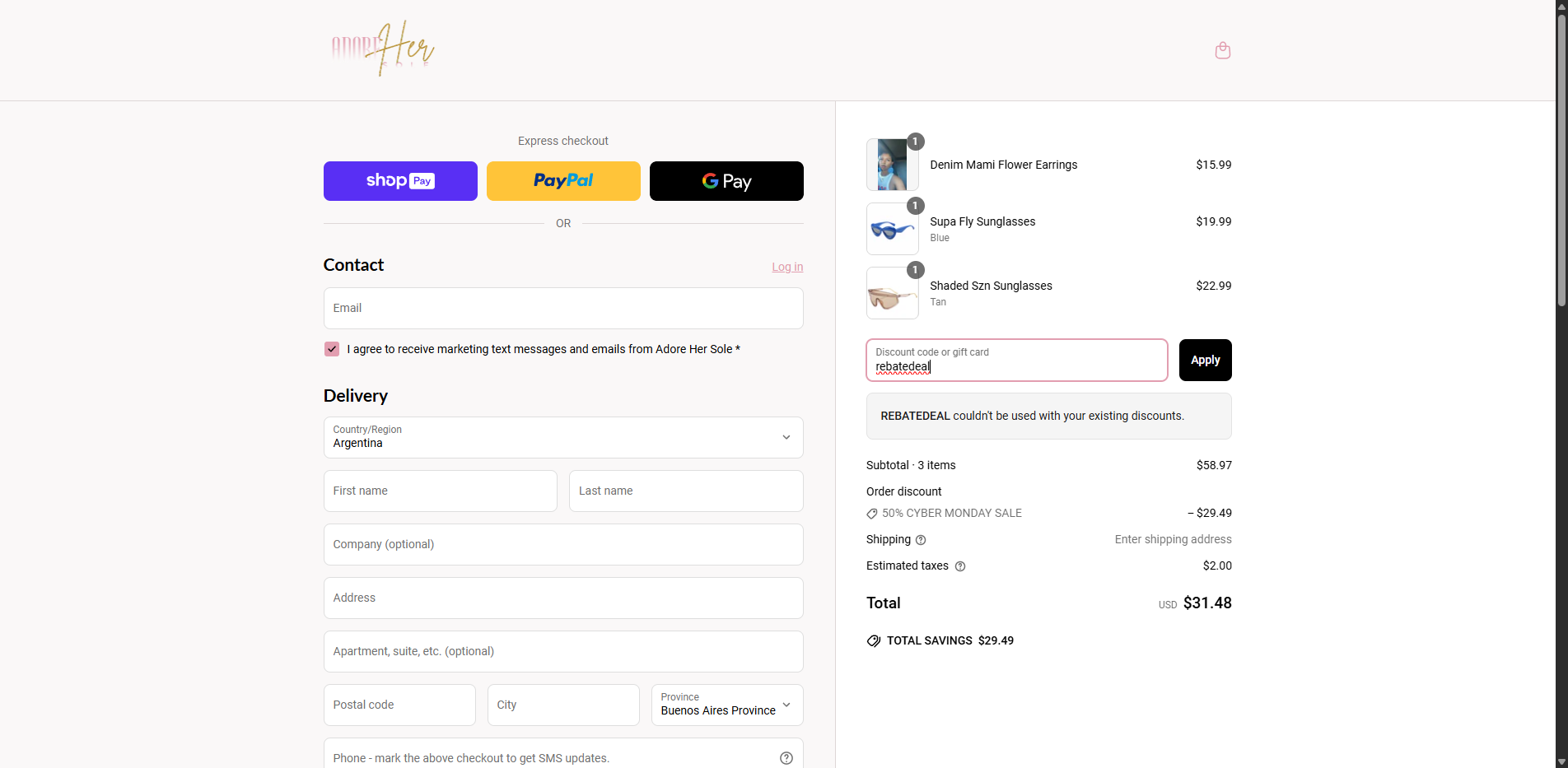Click the Enter shipping address text
Screen dimensions: 1568x768
[1173, 539]
